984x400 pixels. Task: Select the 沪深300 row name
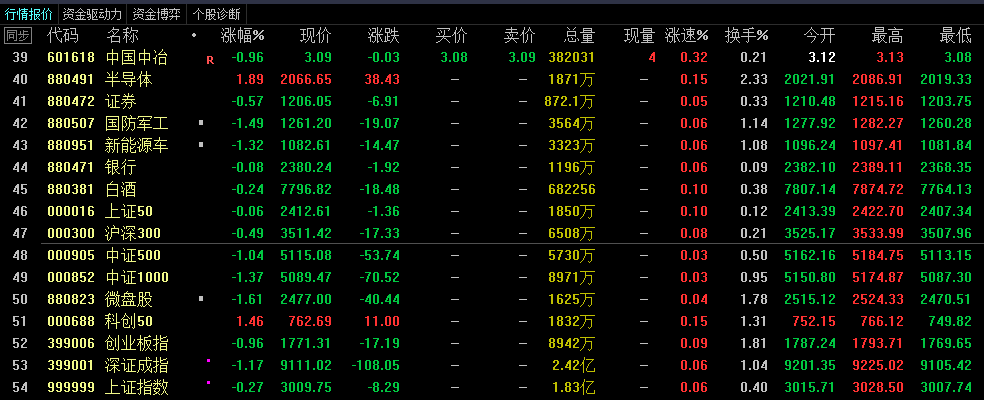point(133,234)
